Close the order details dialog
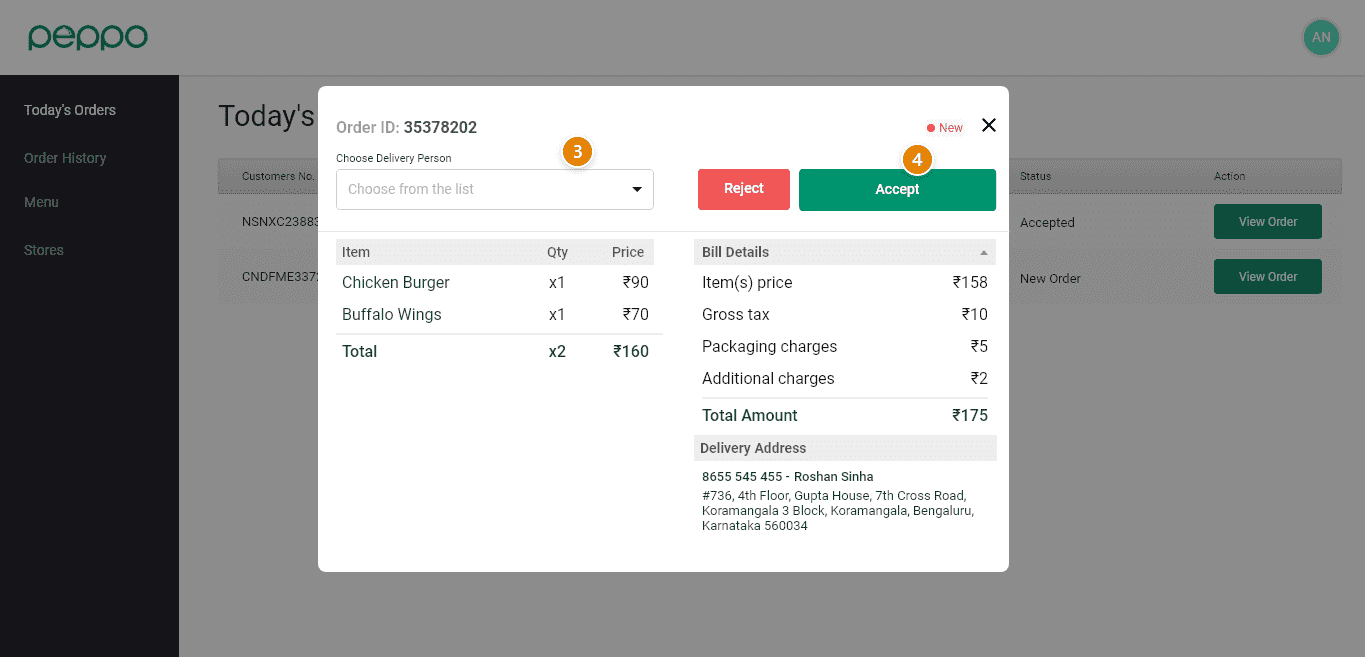 (988, 126)
